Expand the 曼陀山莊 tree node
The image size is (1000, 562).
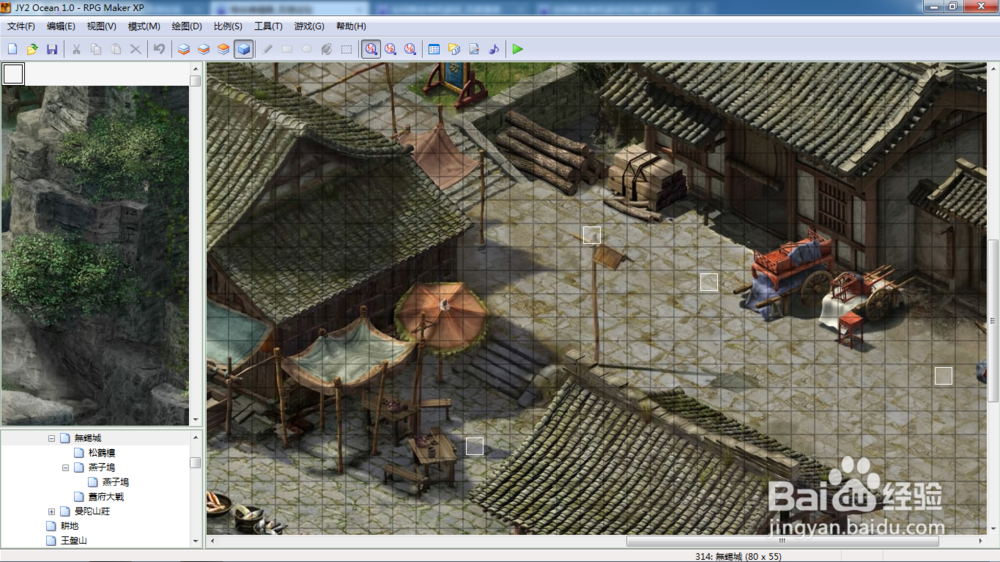click(52, 512)
